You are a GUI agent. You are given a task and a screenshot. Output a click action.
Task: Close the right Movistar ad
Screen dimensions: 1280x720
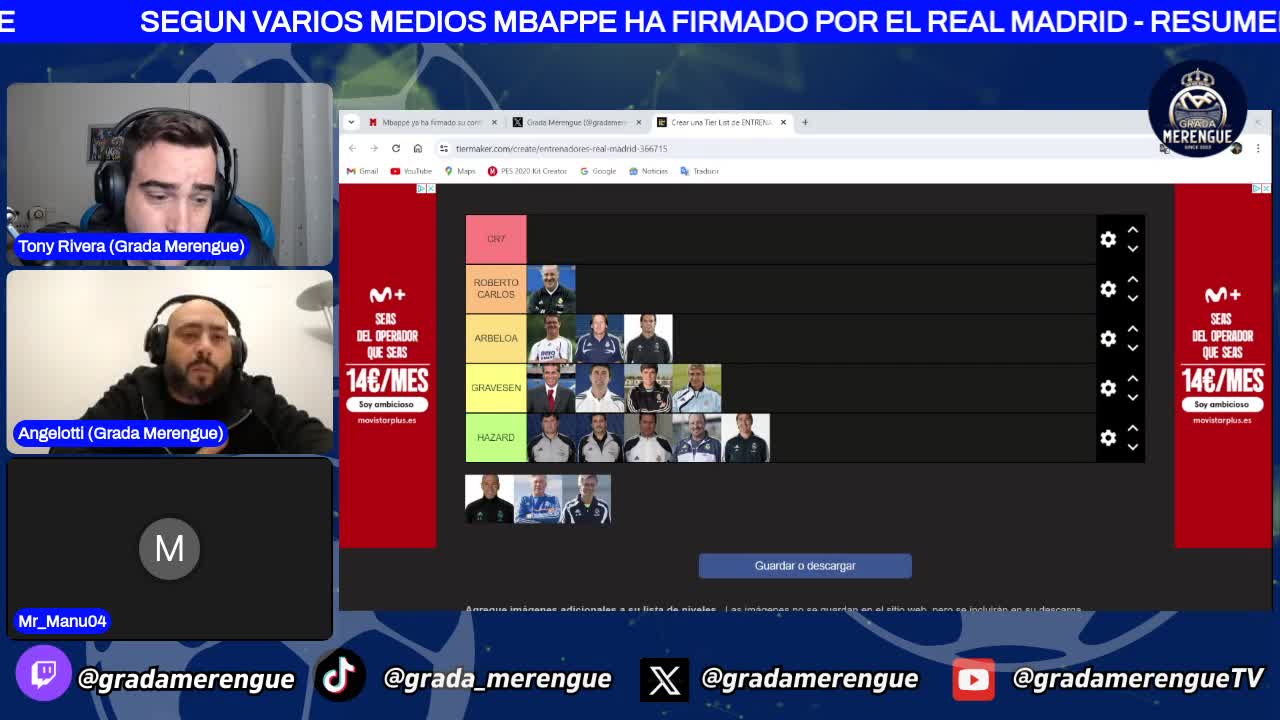pos(1266,188)
